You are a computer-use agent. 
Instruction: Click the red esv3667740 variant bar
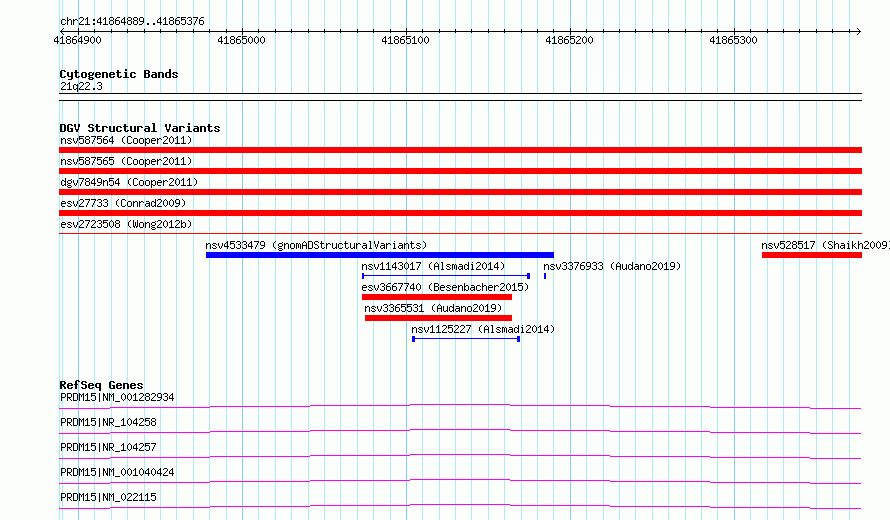click(x=437, y=297)
